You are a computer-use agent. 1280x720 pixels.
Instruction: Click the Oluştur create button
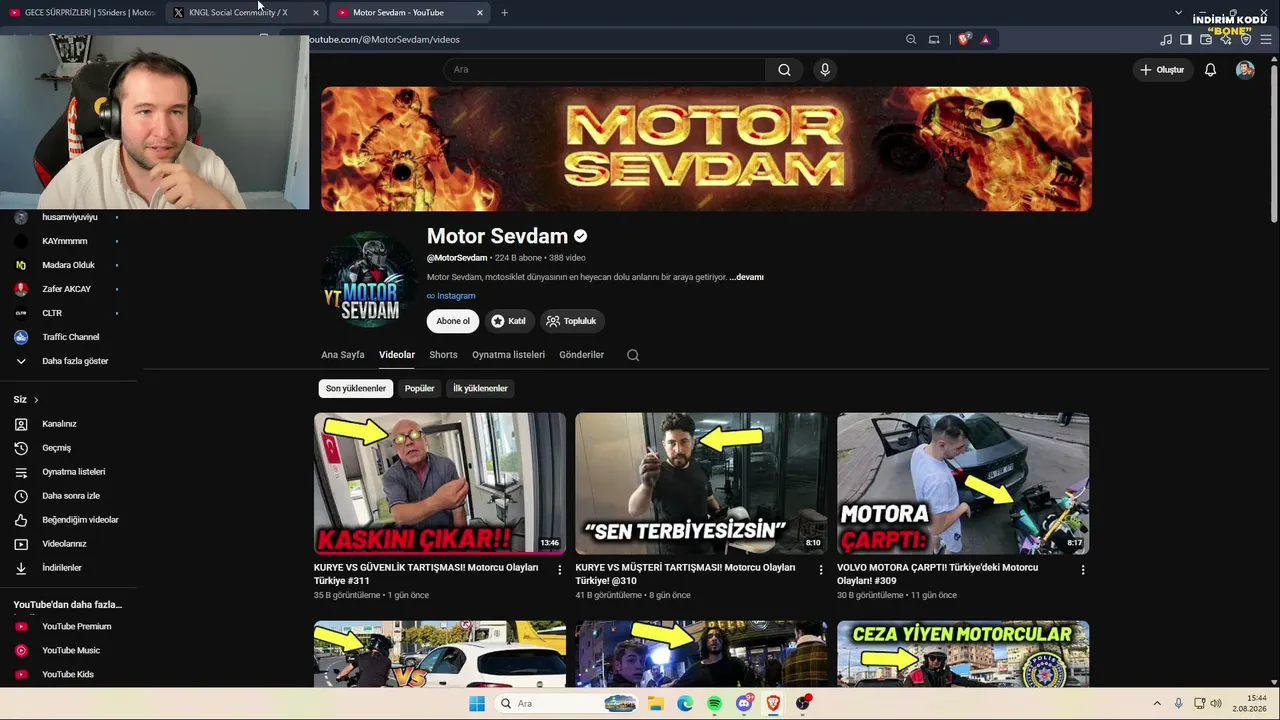pos(1162,70)
